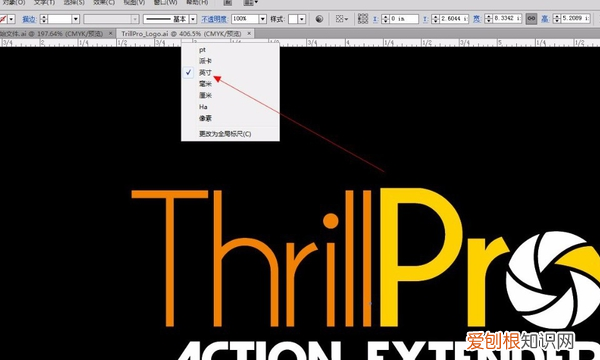Click the arrange documents icon in menu bar
This screenshot has height=360, width=600.
click(x=250, y=2)
